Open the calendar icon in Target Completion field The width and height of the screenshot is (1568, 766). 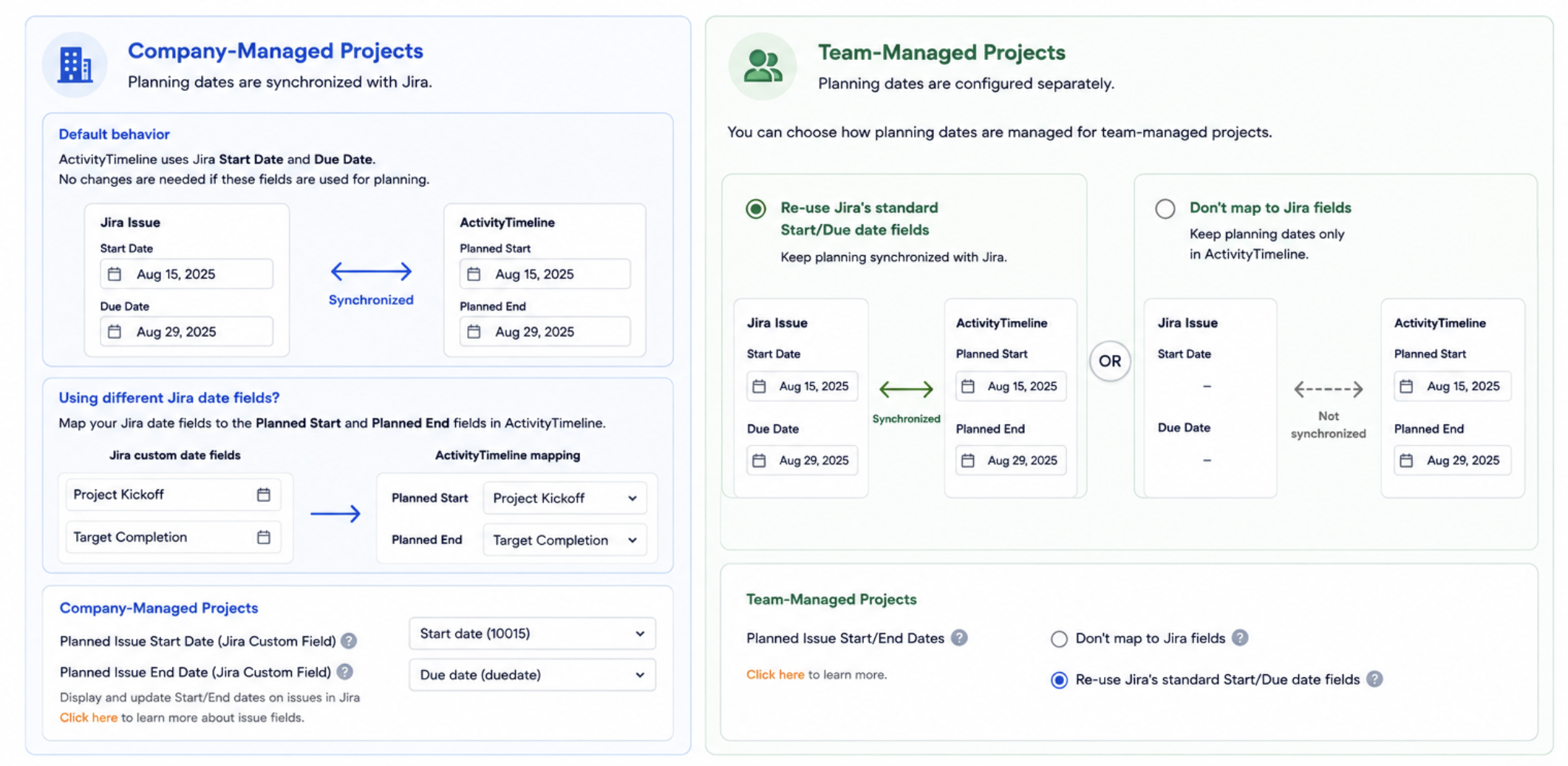pyautogui.click(x=264, y=538)
